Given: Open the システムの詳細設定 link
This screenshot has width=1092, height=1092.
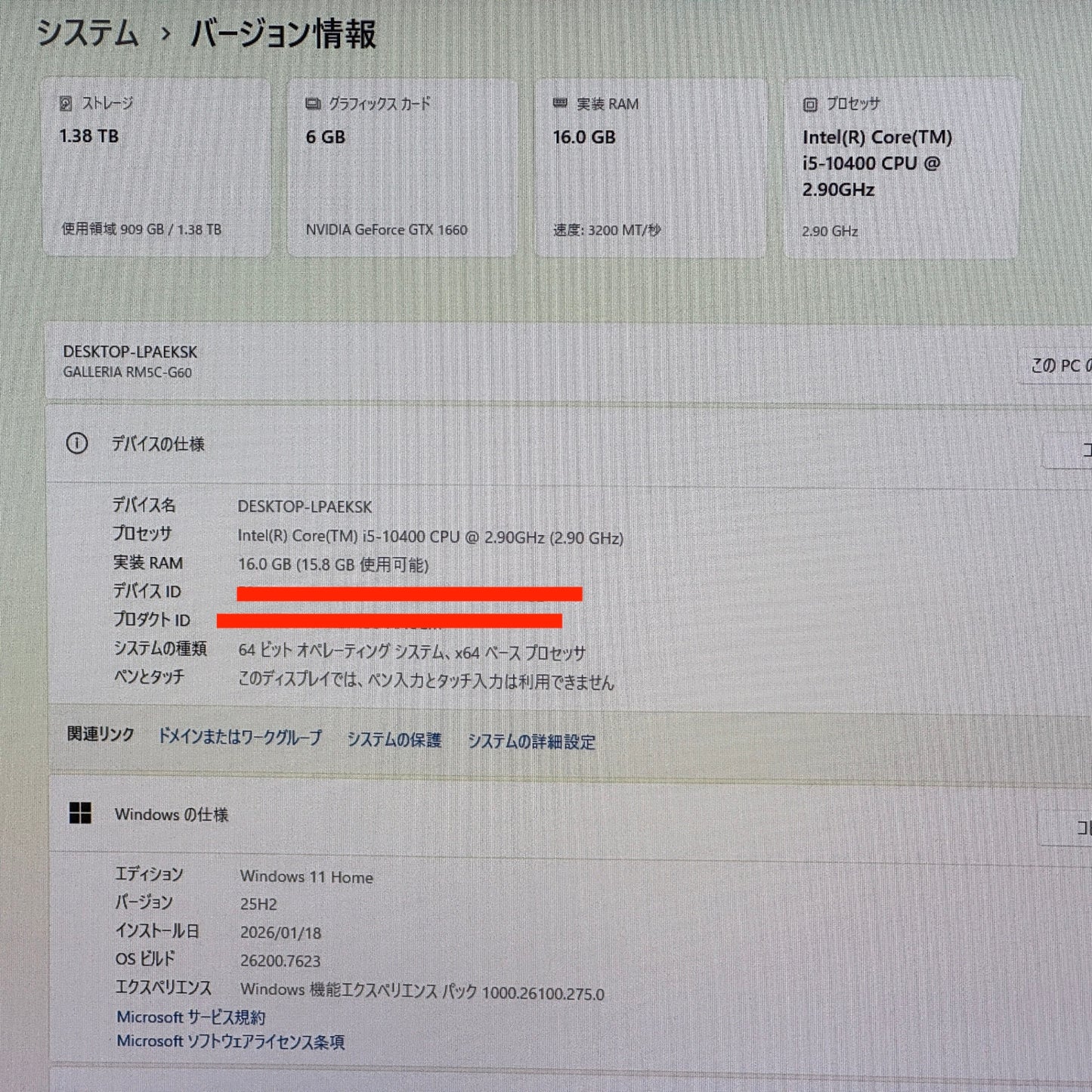Looking at the screenshot, I should click(531, 742).
